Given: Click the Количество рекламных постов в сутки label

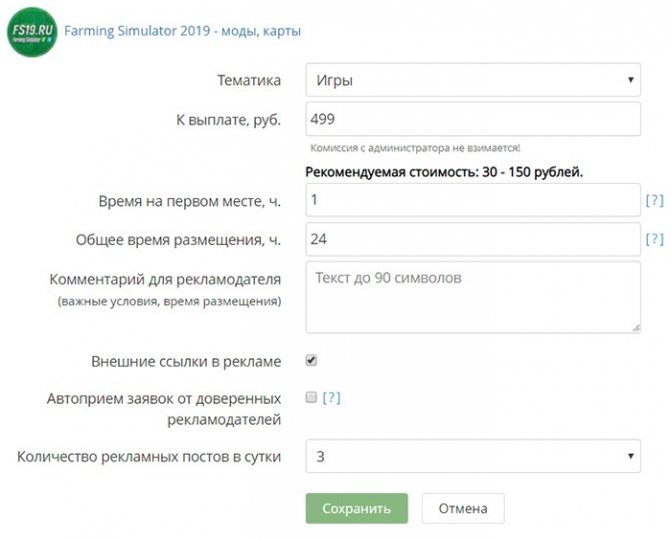Looking at the screenshot, I should tap(149, 457).
